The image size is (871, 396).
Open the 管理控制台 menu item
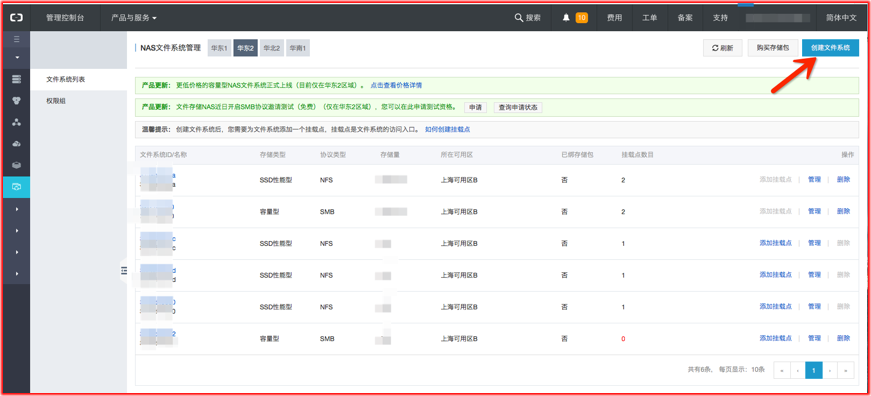coord(64,18)
